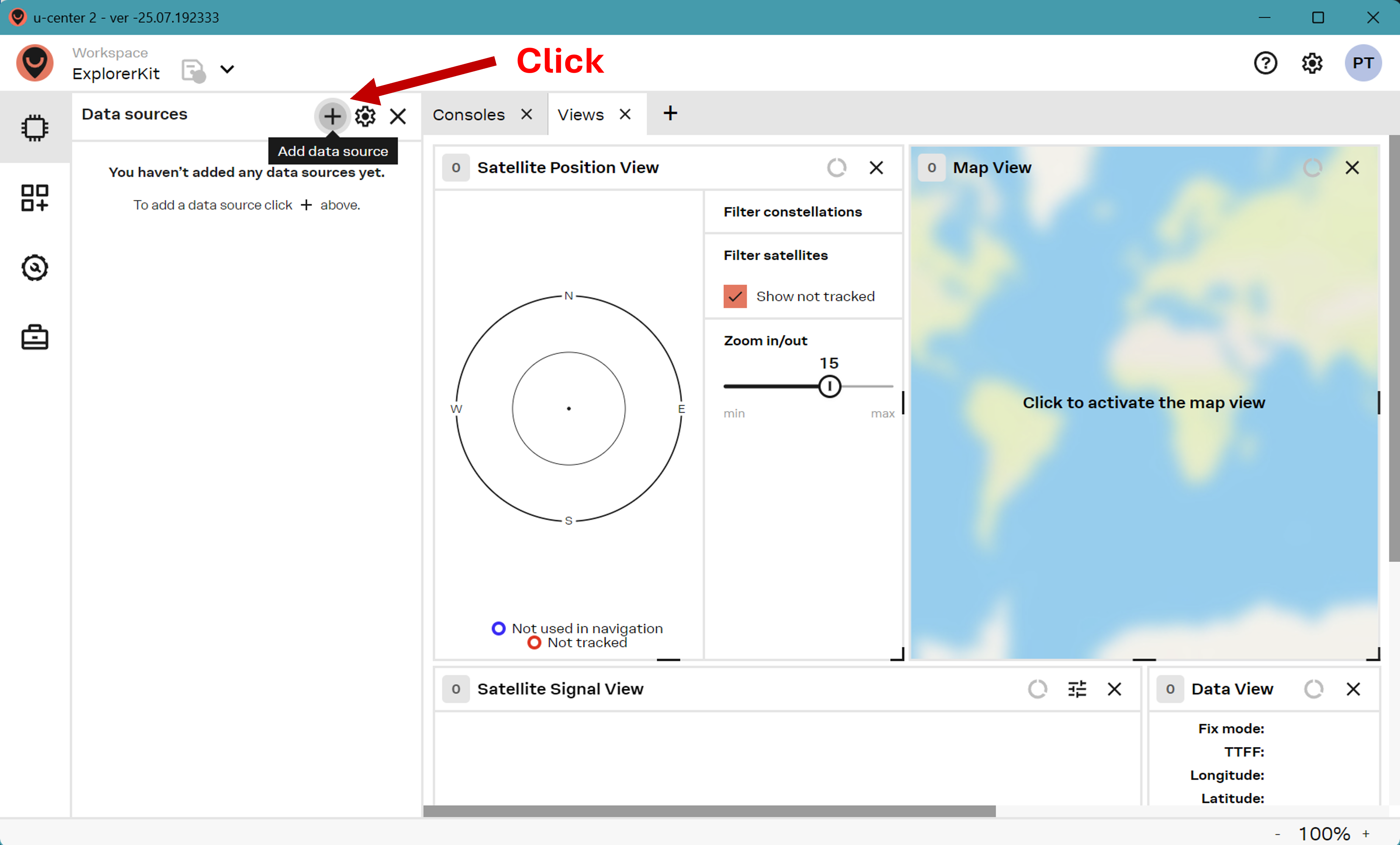Open the add views grid icon

click(35, 198)
